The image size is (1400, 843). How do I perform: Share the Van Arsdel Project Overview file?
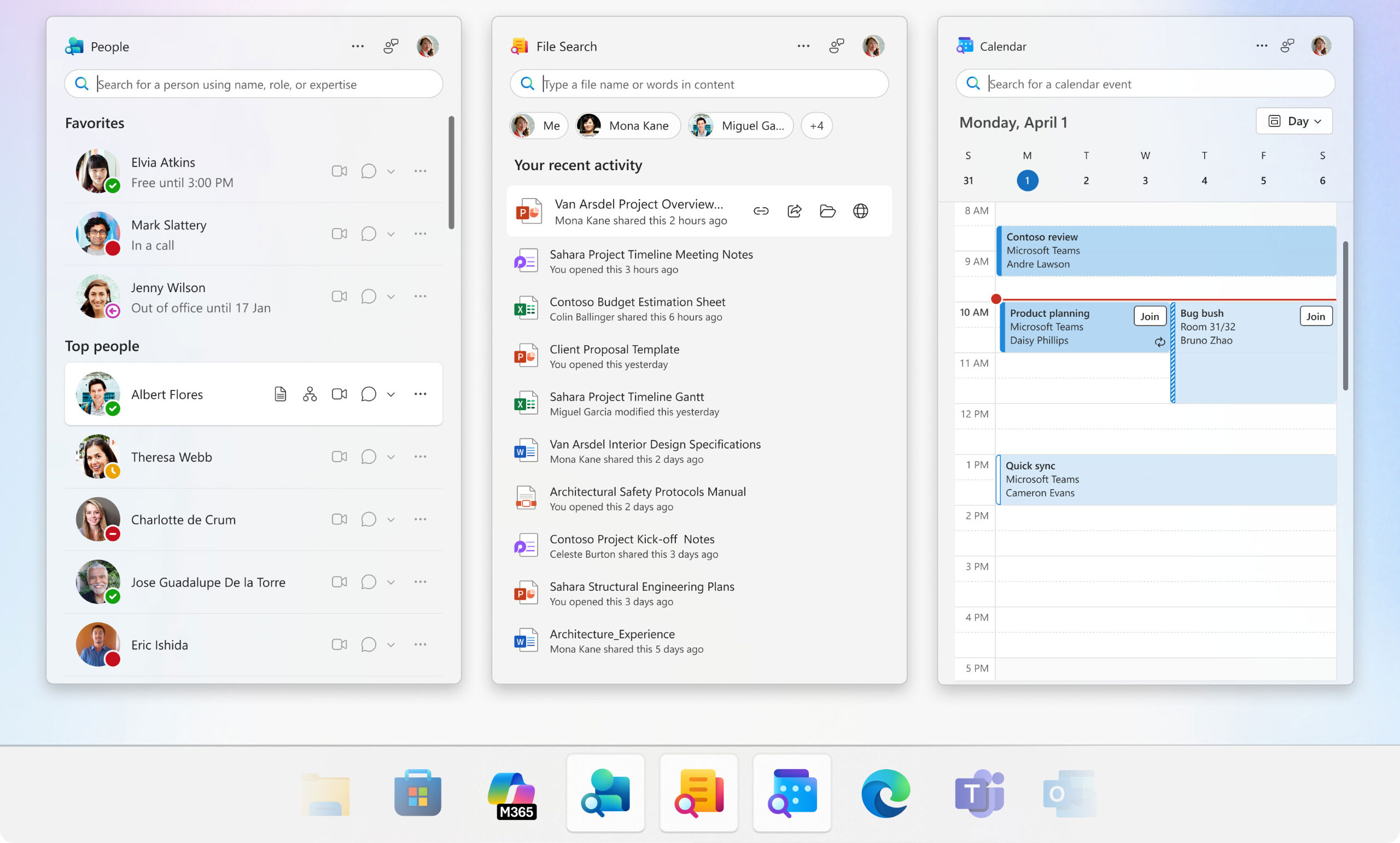click(794, 211)
